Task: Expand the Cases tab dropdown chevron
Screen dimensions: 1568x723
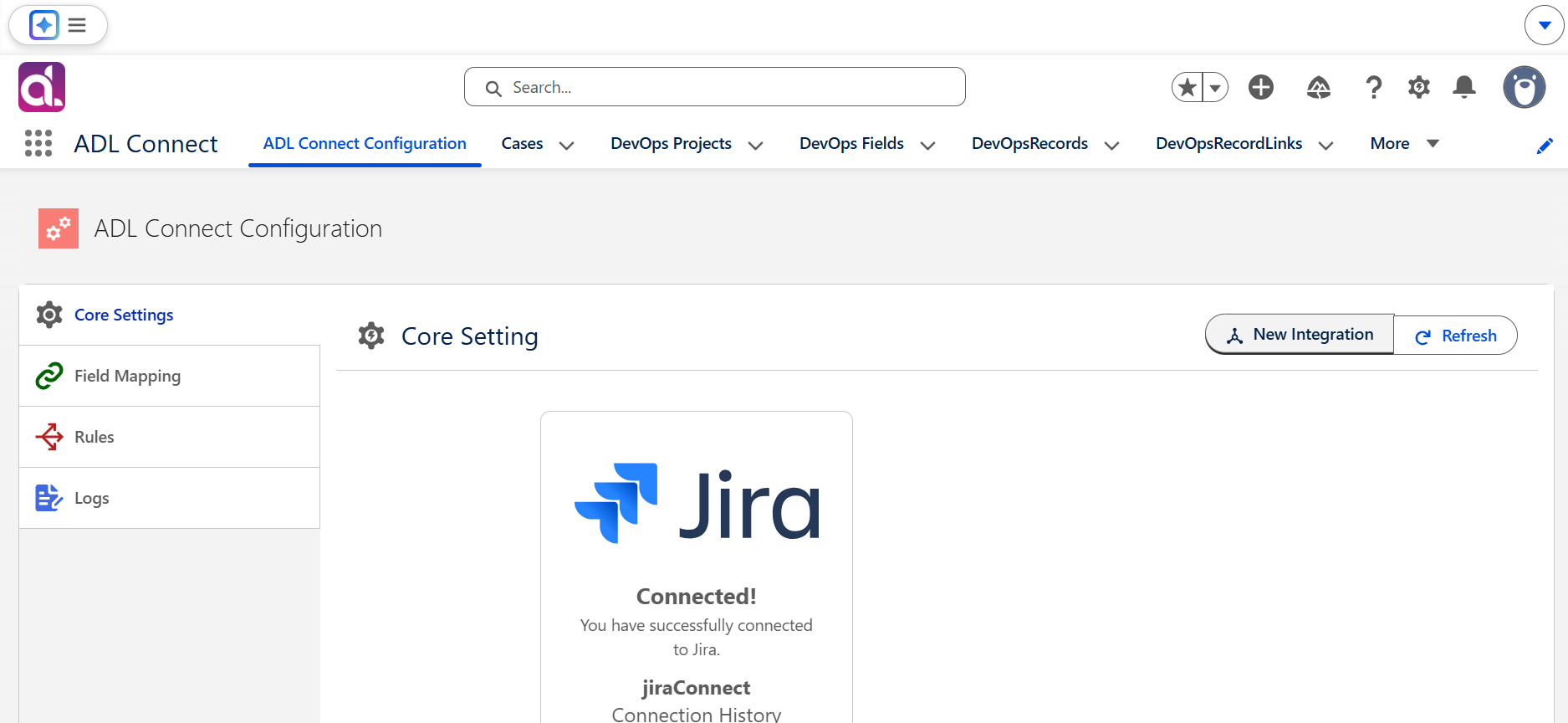Action: pyautogui.click(x=566, y=145)
